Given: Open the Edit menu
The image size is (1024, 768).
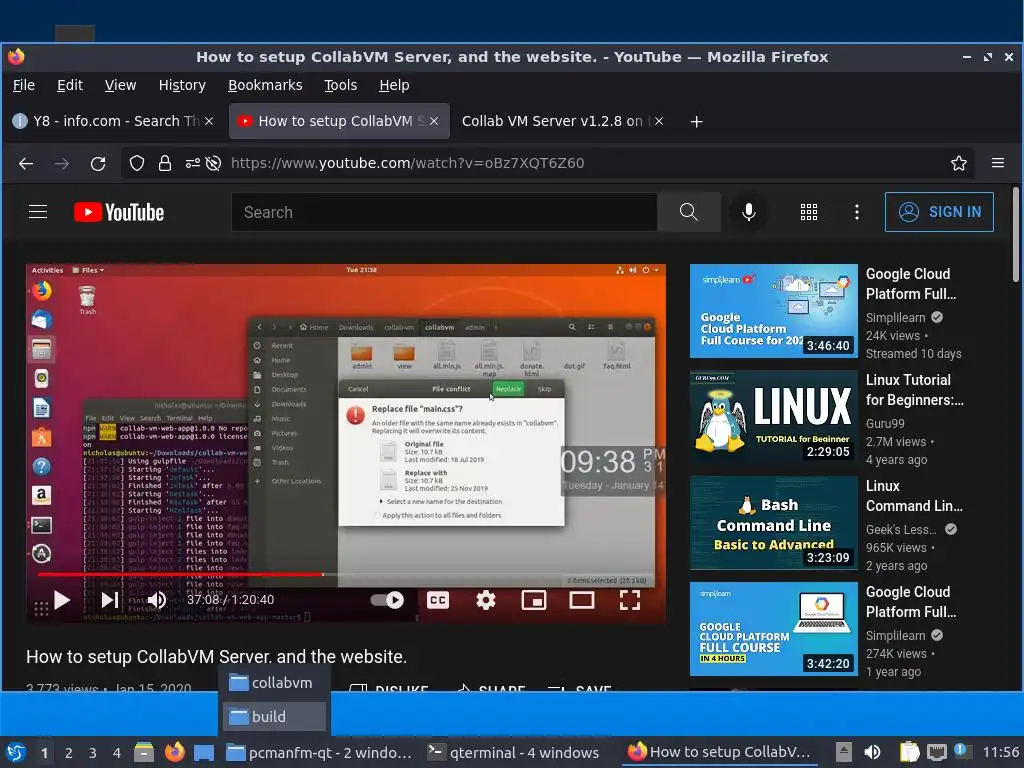Looking at the screenshot, I should click(70, 86).
